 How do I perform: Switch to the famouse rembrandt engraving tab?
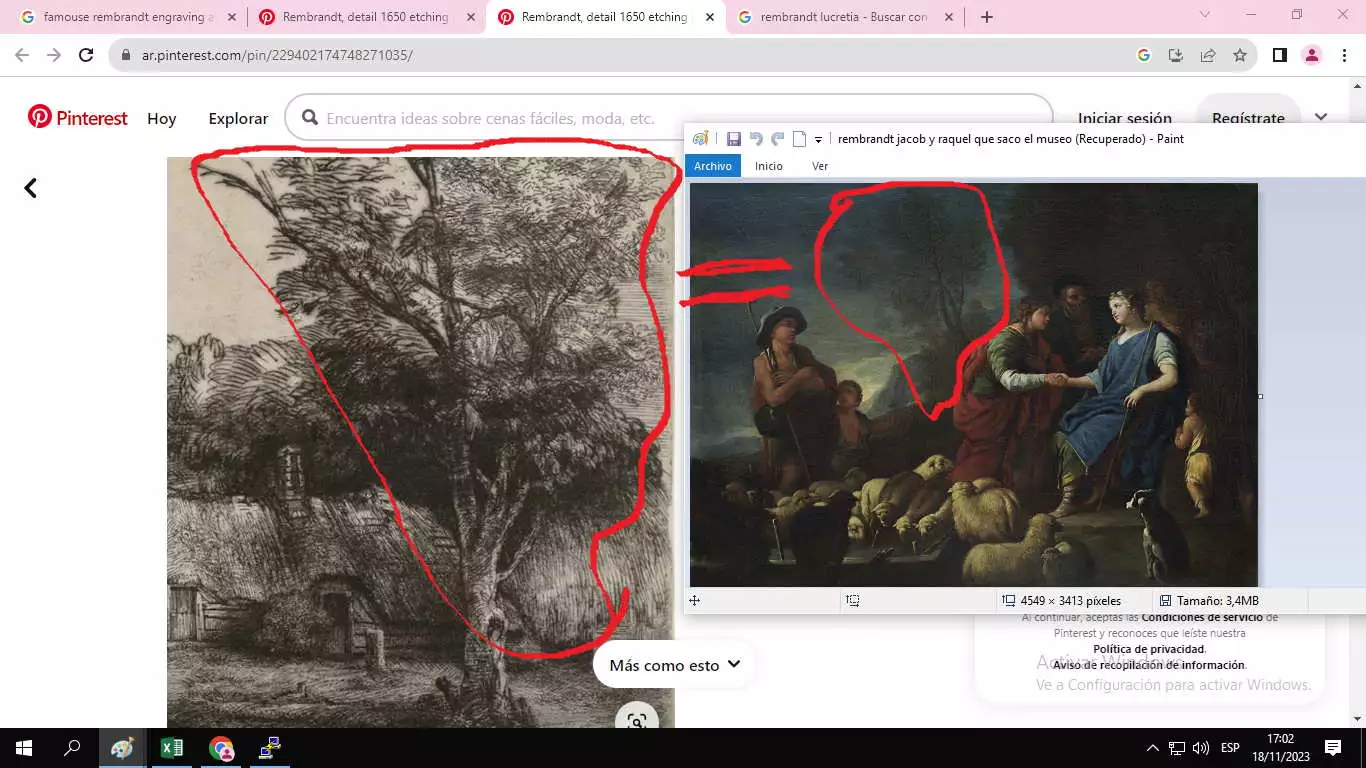coord(128,17)
